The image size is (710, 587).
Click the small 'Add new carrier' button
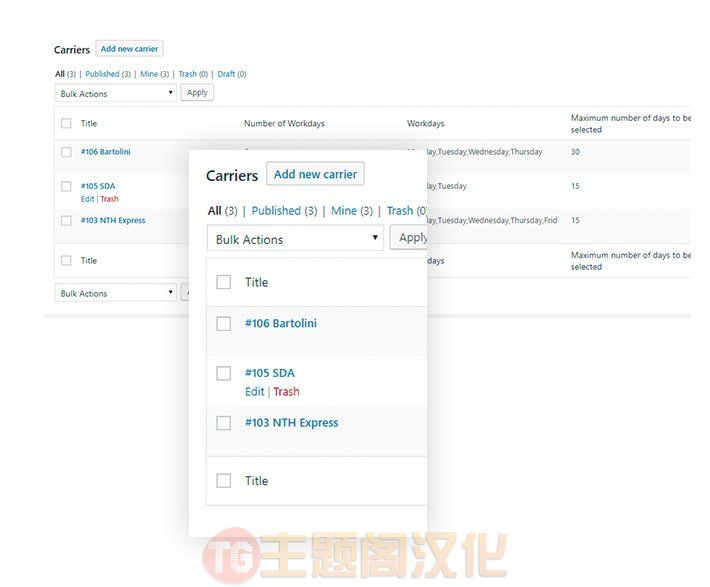129,48
